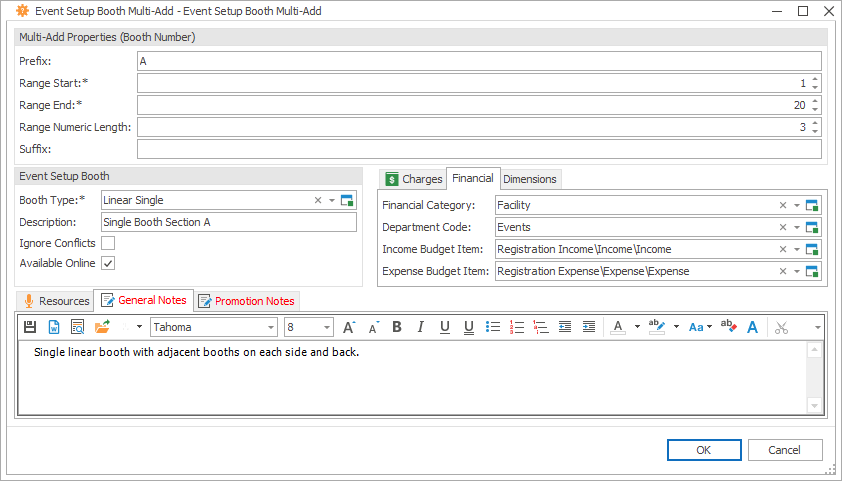This screenshot has height=481, width=842.
Task: Open the Tahoma font name dropdown
Action: (x=271, y=327)
